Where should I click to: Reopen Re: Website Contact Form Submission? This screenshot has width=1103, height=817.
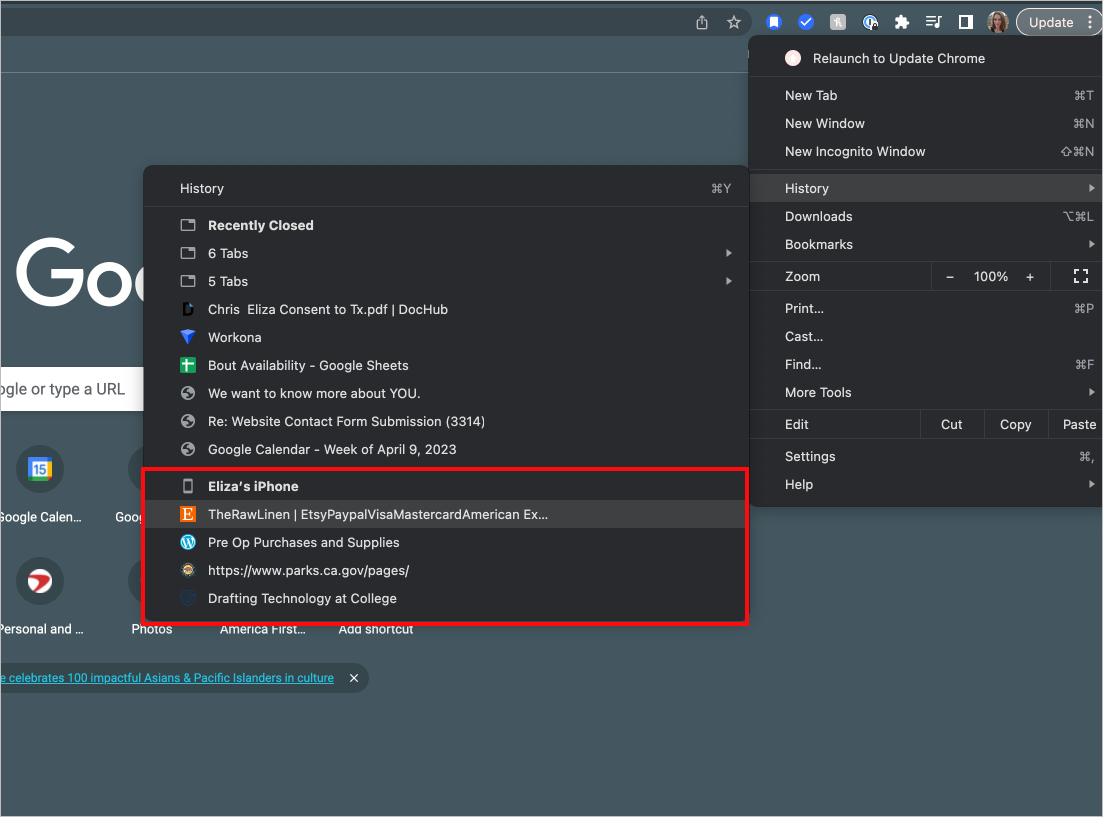click(x=446, y=422)
